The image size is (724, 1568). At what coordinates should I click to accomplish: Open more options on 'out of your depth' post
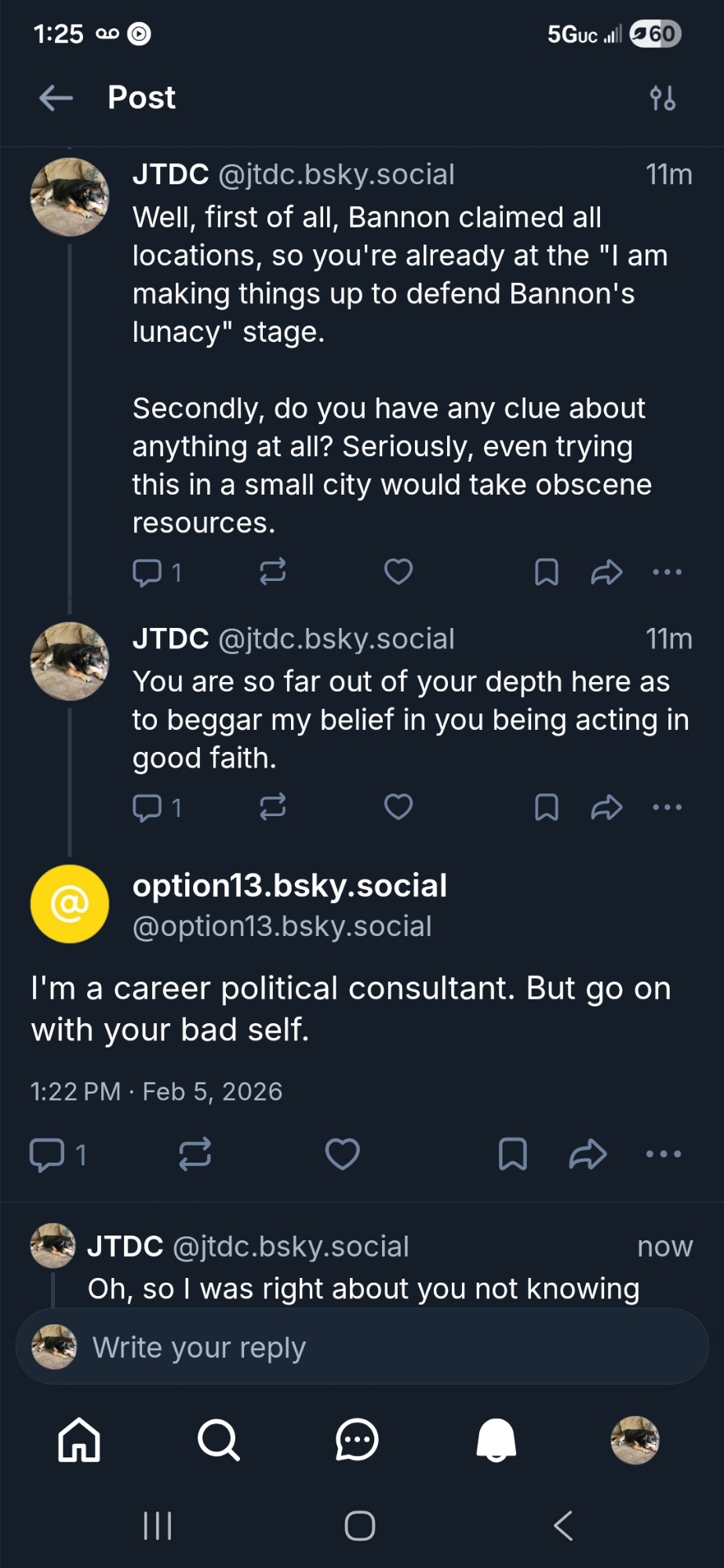click(x=667, y=807)
